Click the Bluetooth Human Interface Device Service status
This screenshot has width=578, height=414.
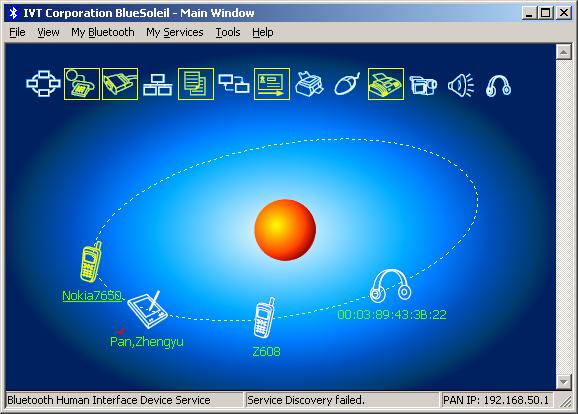125,400
